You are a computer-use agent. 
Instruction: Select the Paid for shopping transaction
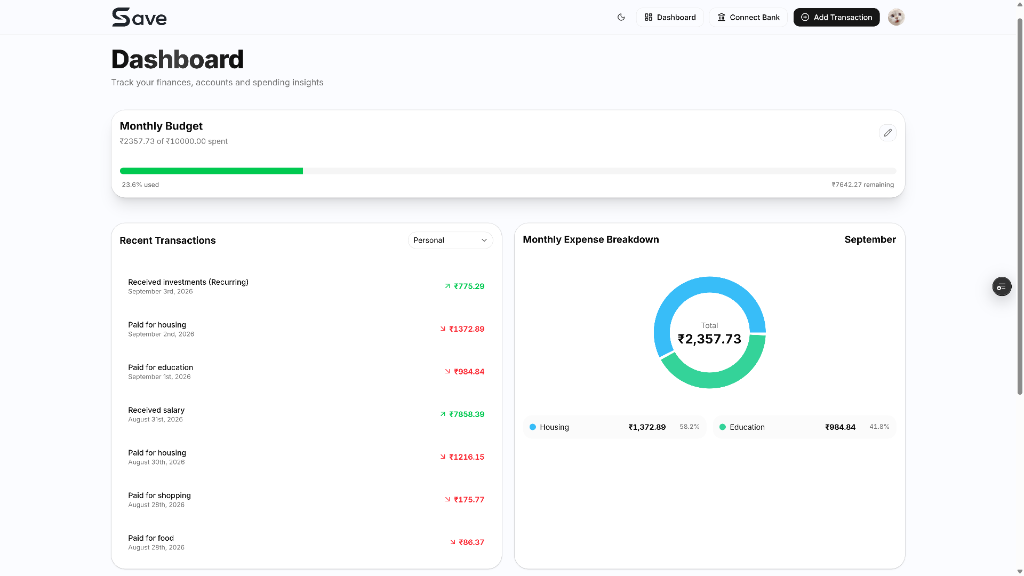306,500
